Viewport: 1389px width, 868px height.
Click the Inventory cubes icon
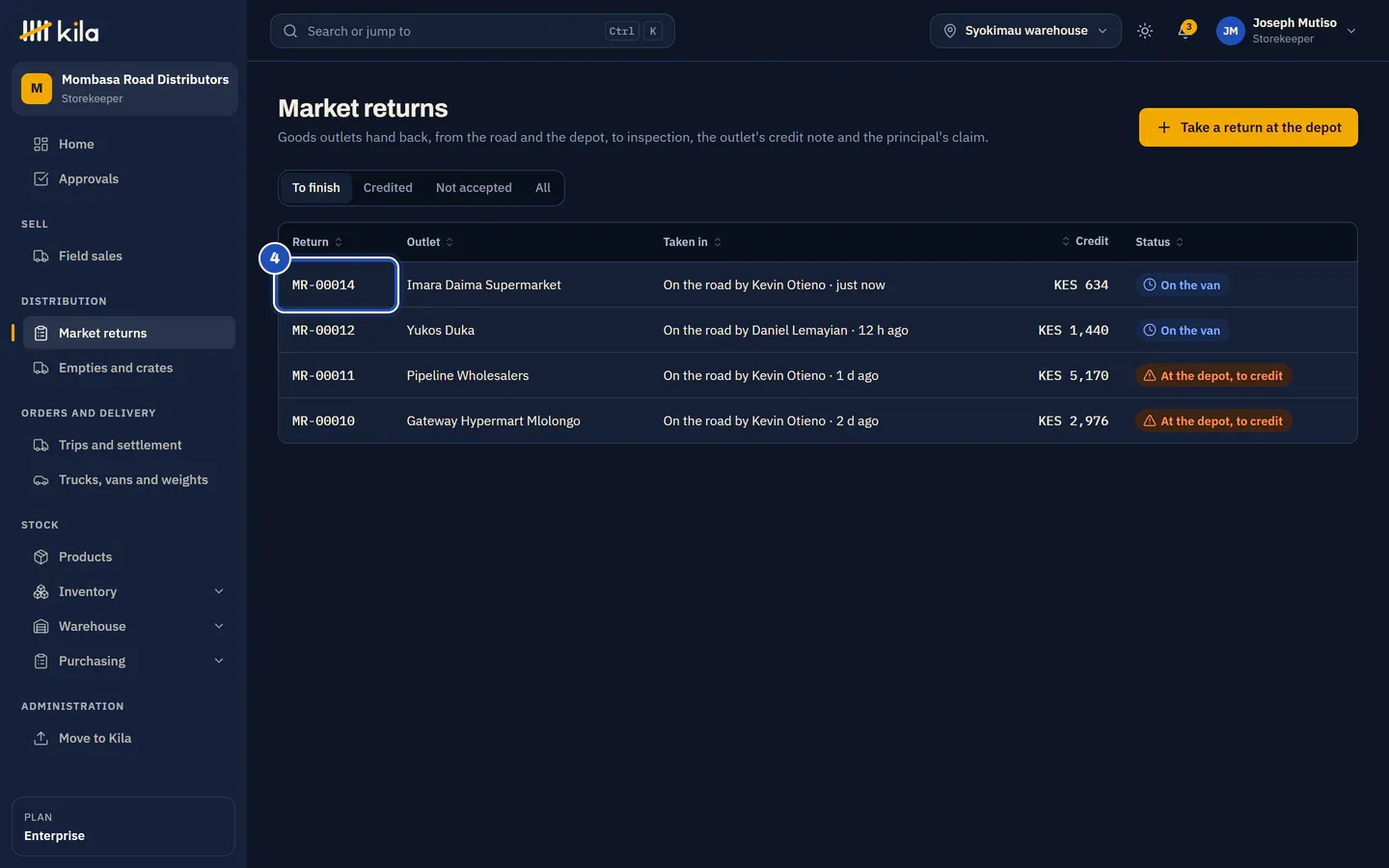pos(41,591)
